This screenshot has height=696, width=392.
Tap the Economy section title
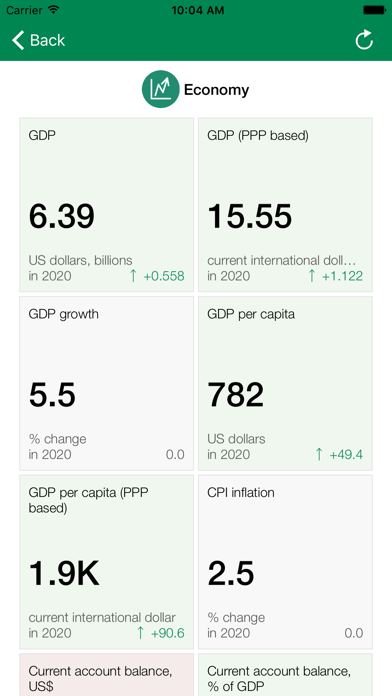217,90
